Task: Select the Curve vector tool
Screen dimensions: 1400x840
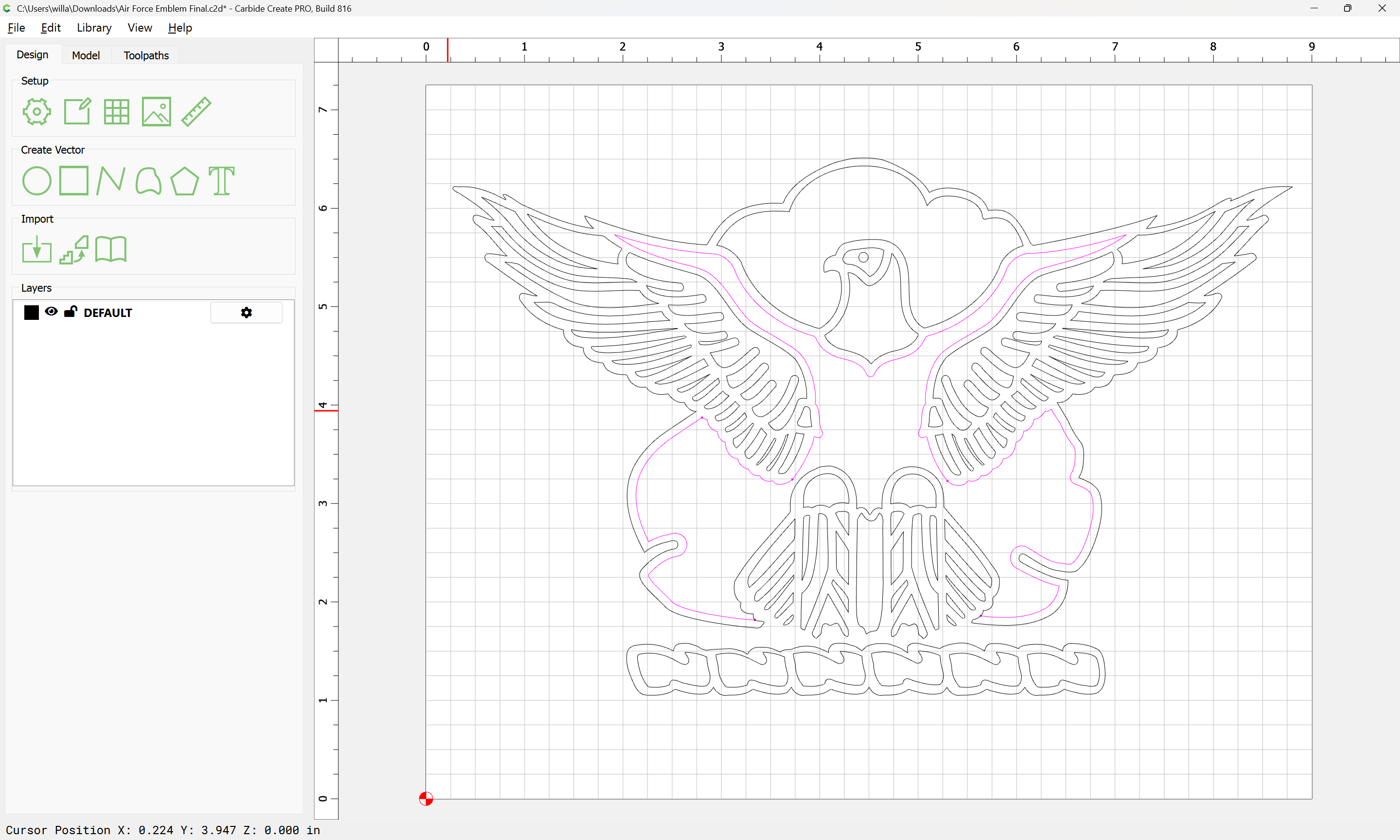Action: coord(148,181)
